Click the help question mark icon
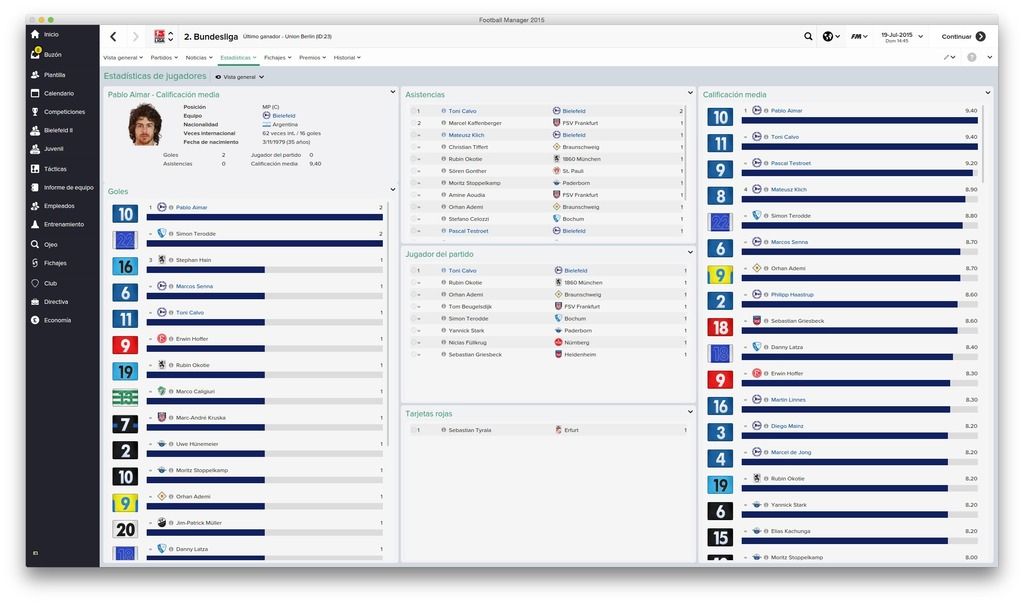This screenshot has width=1024, height=604. 972,57
